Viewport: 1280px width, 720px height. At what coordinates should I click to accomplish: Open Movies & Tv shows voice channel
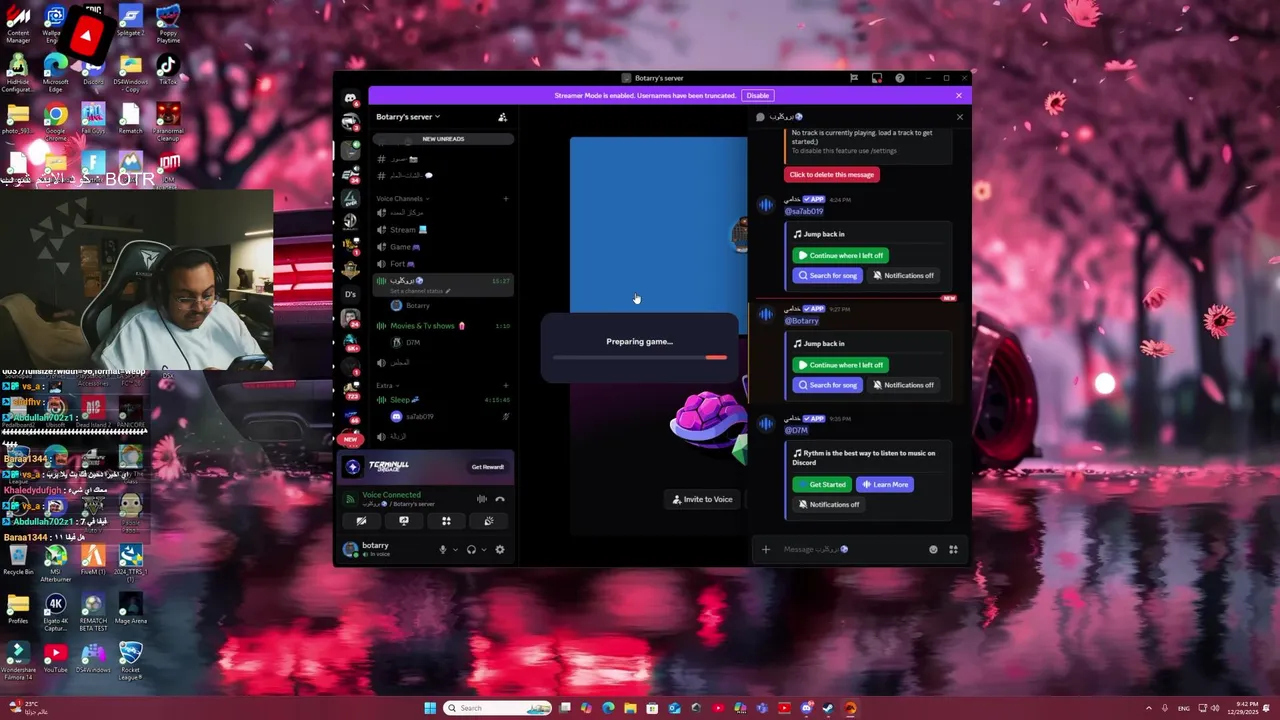point(443,326)
